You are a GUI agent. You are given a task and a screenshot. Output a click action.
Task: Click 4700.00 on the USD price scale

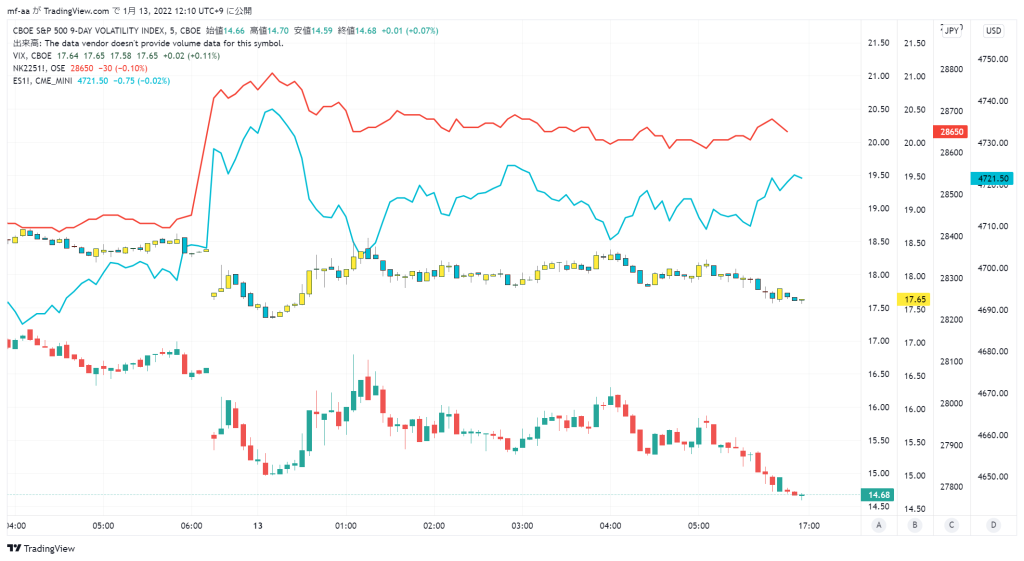[993, 268]
